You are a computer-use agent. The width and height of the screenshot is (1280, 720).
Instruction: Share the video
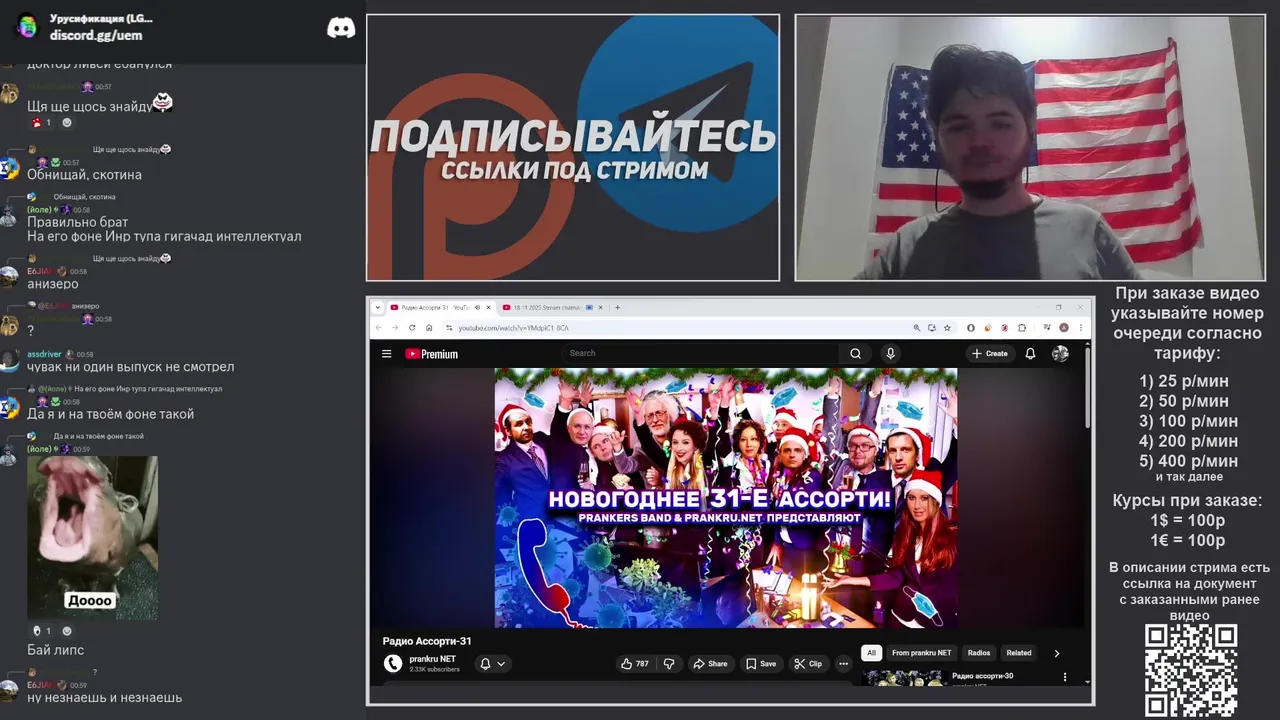click(x=709, y=663)
